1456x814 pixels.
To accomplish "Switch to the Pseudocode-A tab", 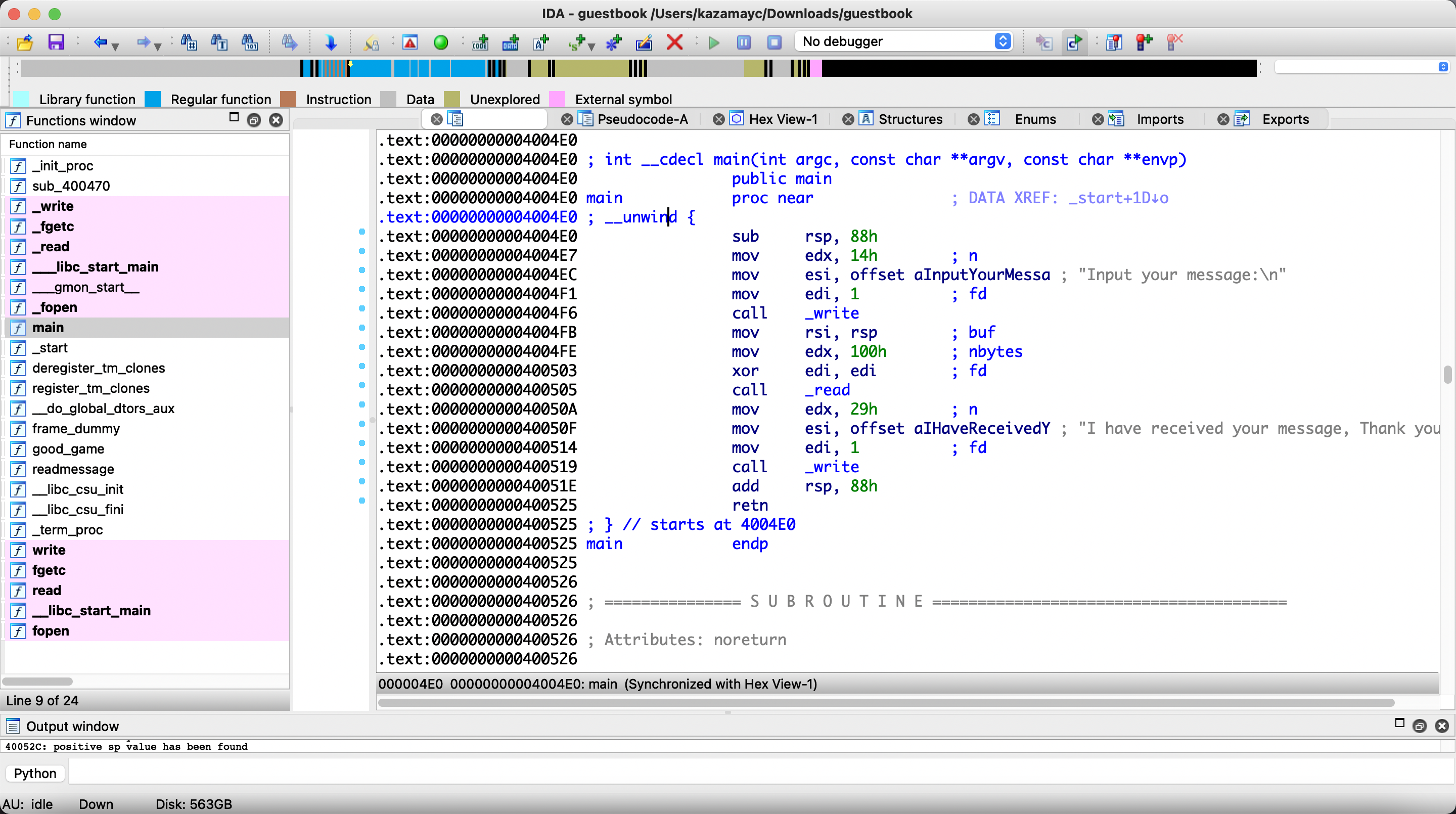I will 643,119.
